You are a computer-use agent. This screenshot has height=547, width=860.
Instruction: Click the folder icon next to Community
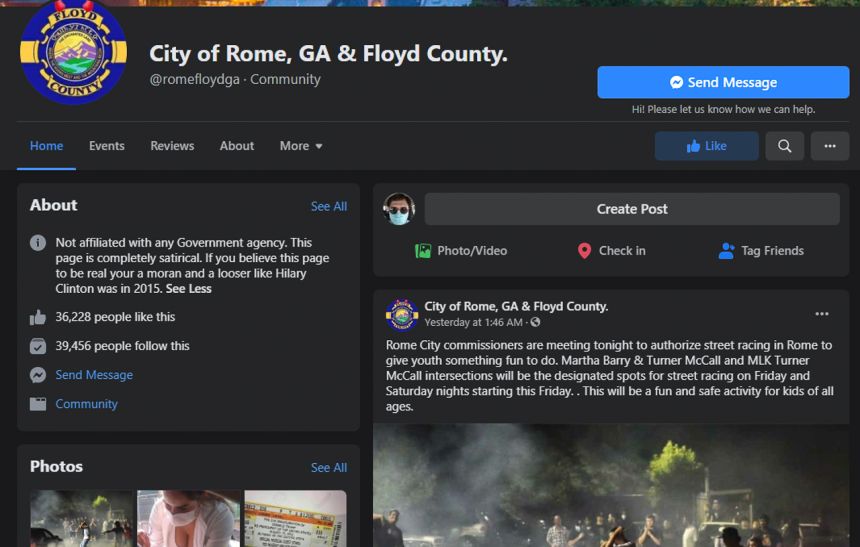(38, 404)
